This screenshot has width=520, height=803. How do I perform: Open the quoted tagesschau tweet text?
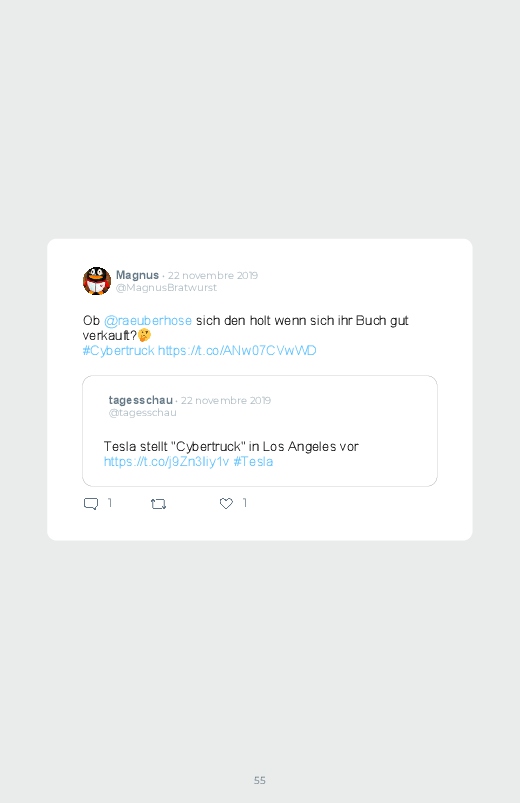click(231, 447)
